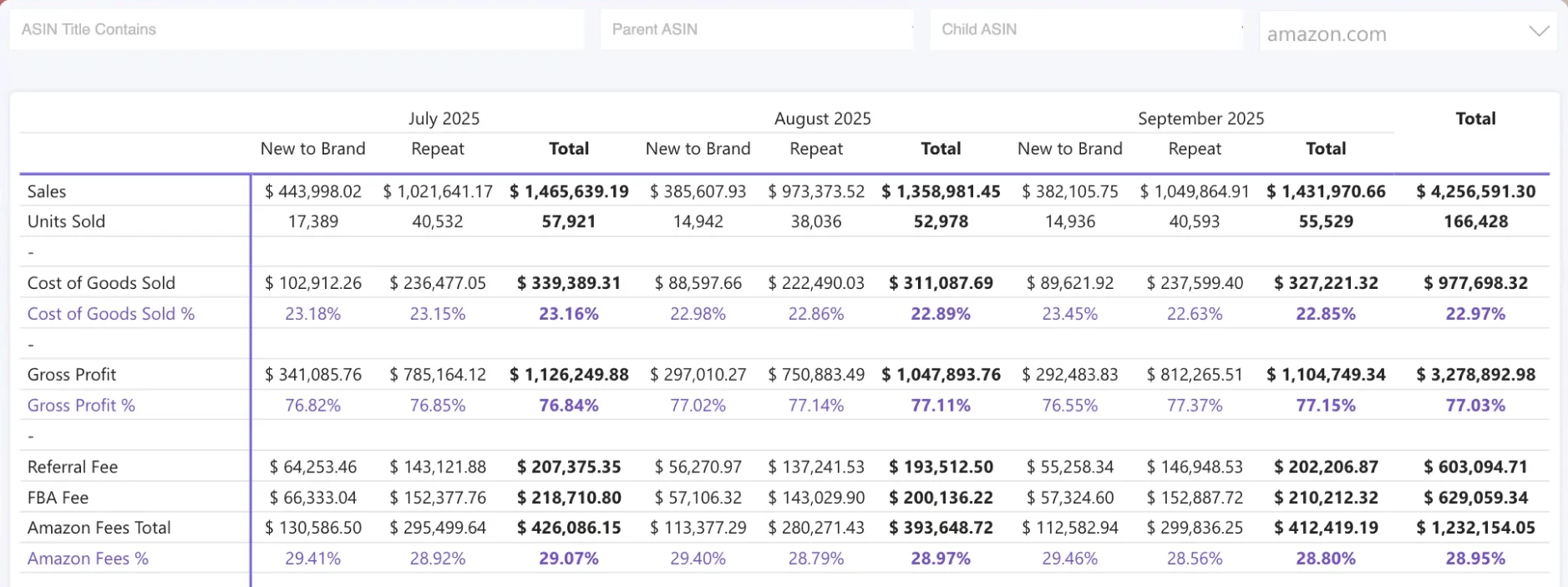1568x587 pixels.
Task: Click COGS percentage 22.63%
Action: coord(1195,314)
